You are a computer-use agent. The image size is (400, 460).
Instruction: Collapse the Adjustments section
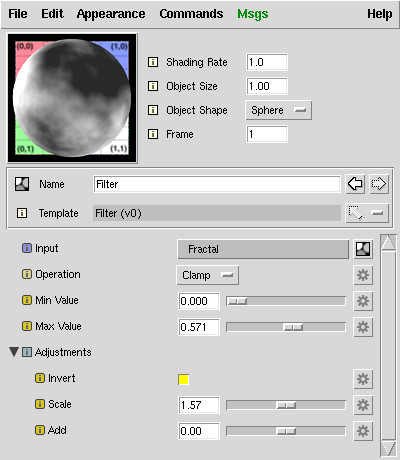pyautogui.click(x=14, y=352)
